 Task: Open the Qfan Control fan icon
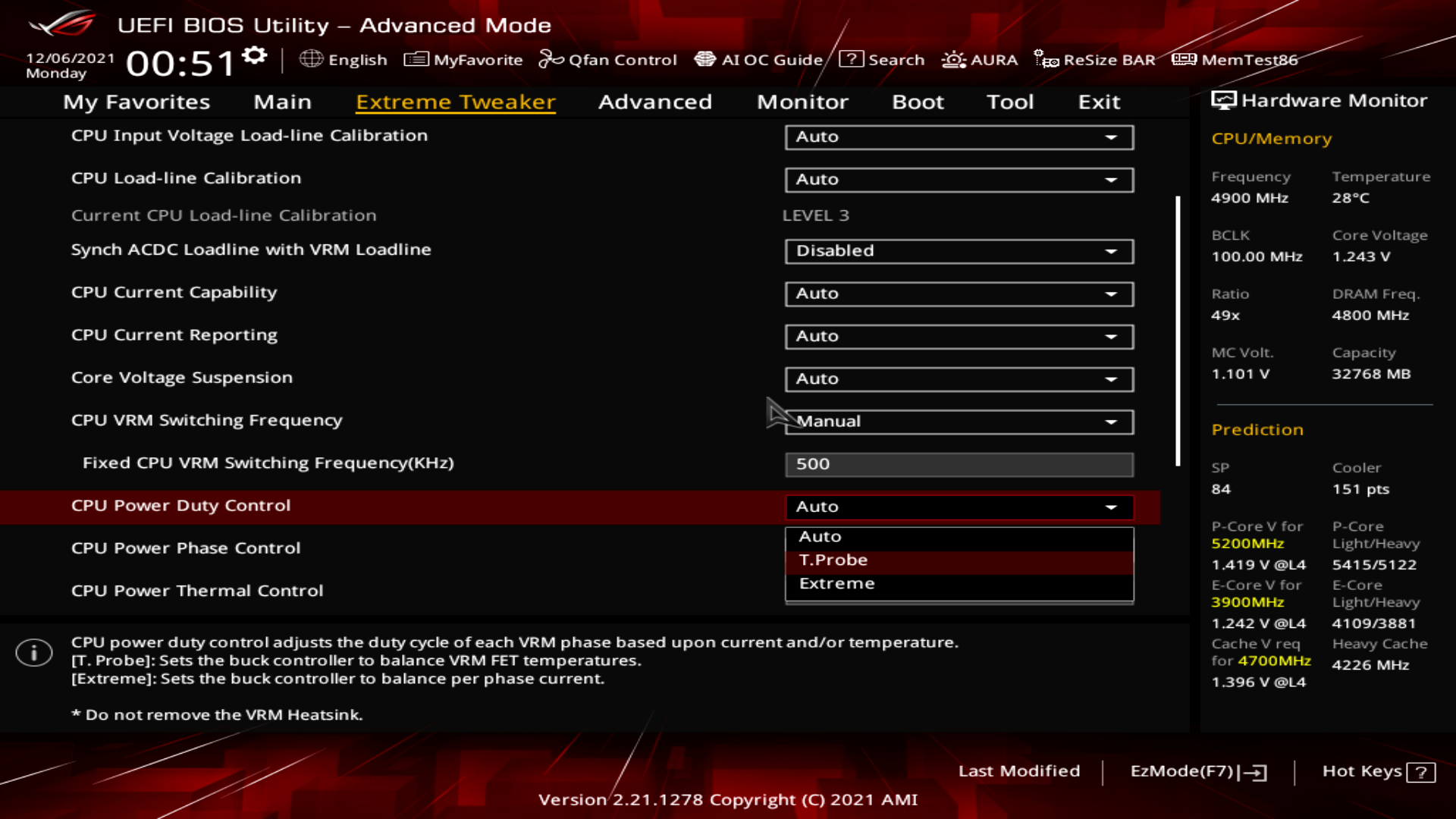[551, 59]
